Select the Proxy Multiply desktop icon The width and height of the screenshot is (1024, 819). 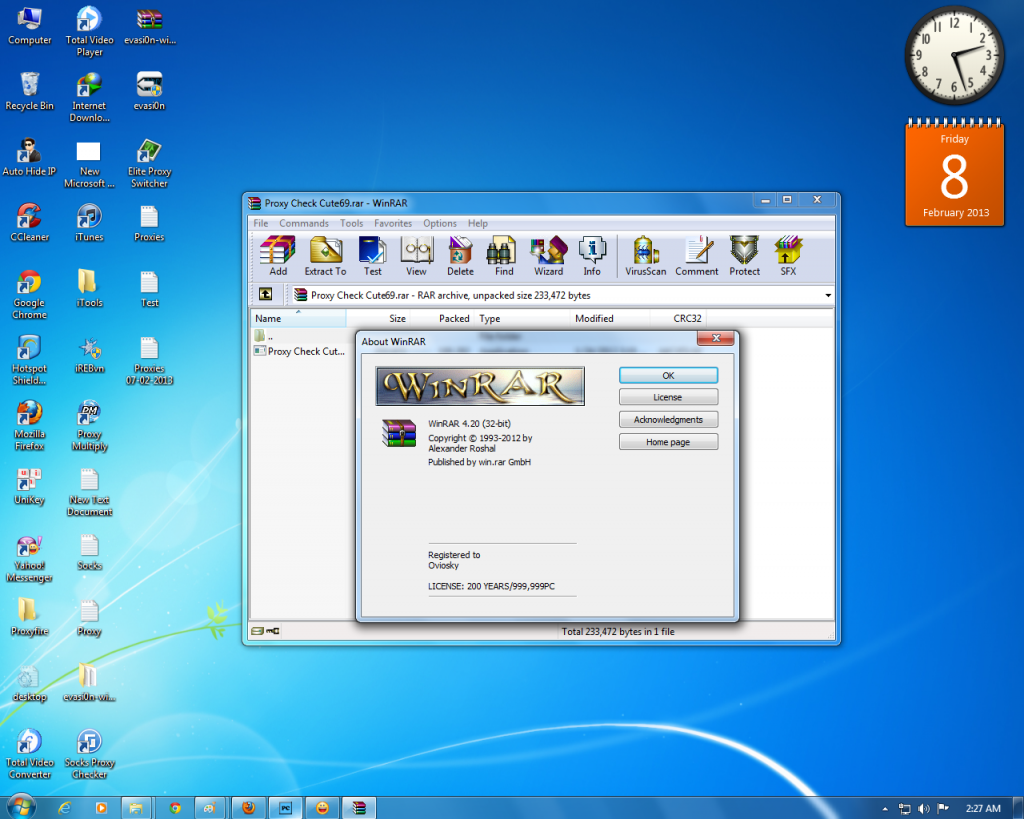click(89, 426)
